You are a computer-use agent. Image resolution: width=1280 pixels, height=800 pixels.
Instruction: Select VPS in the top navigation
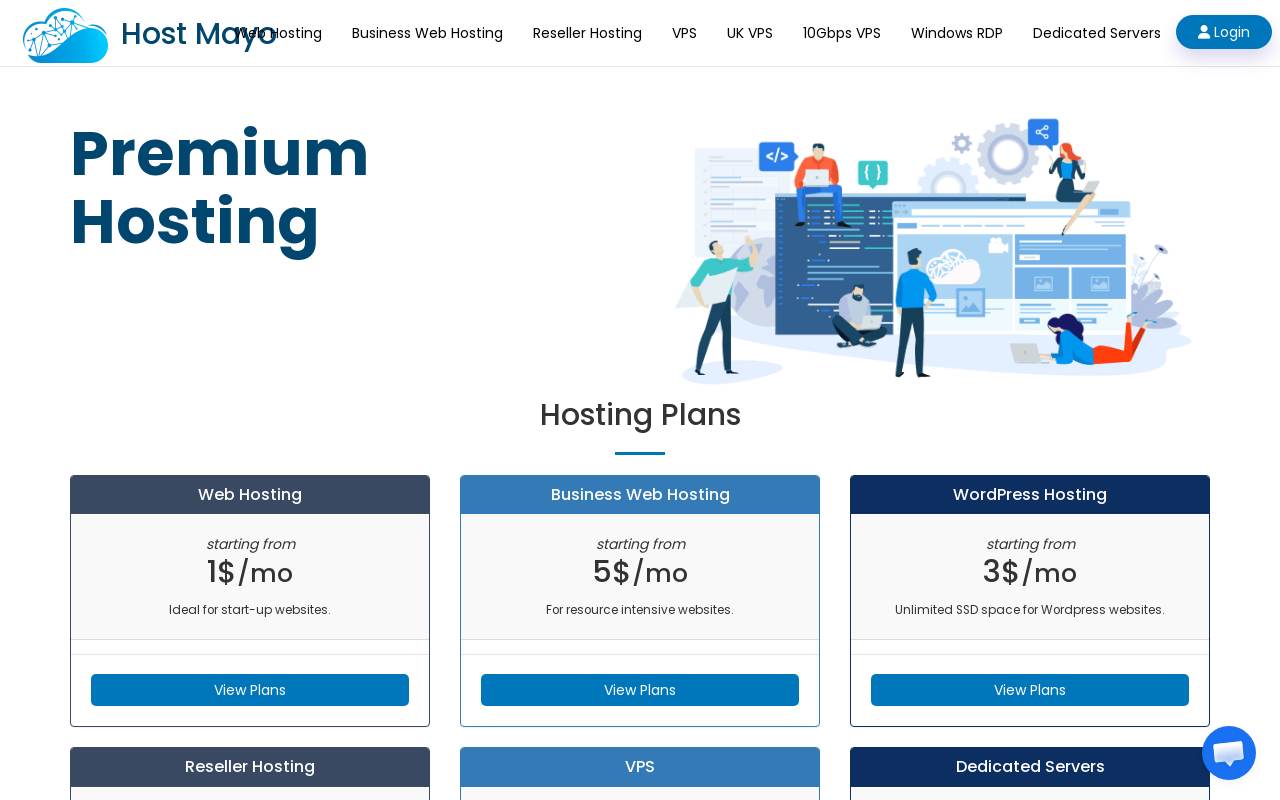tap(684, 33)
